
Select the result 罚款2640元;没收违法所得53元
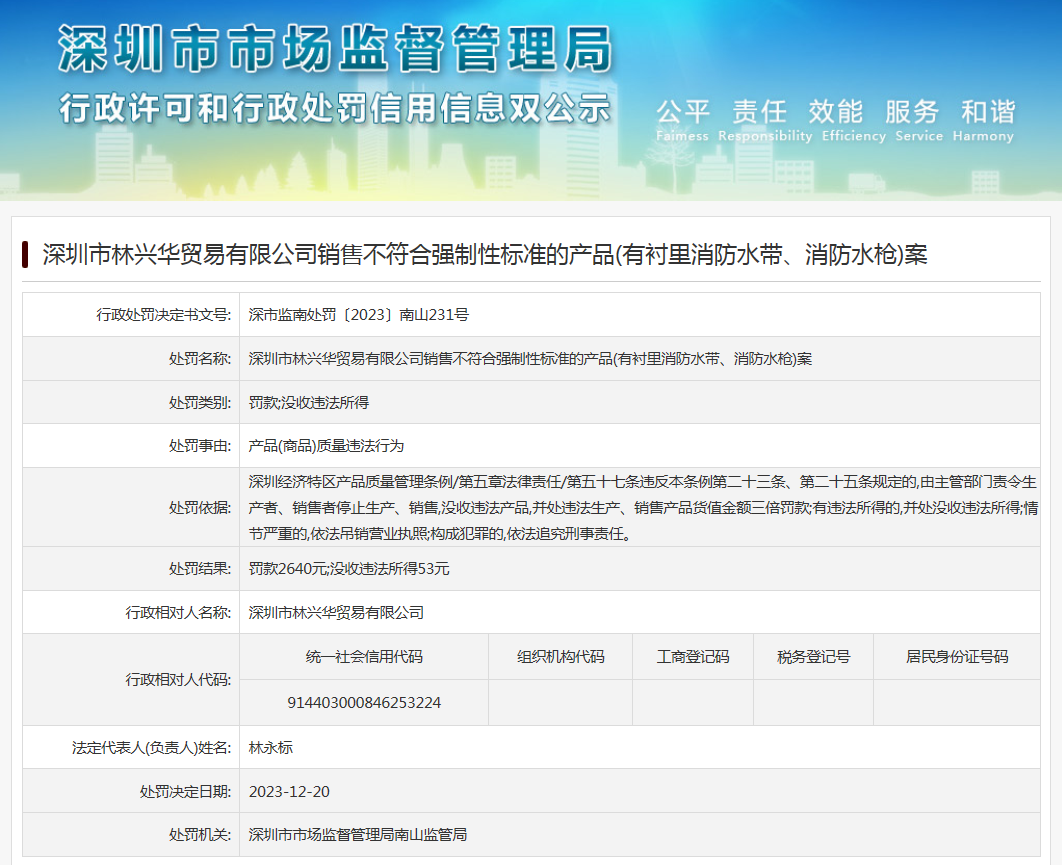point(349,569)
